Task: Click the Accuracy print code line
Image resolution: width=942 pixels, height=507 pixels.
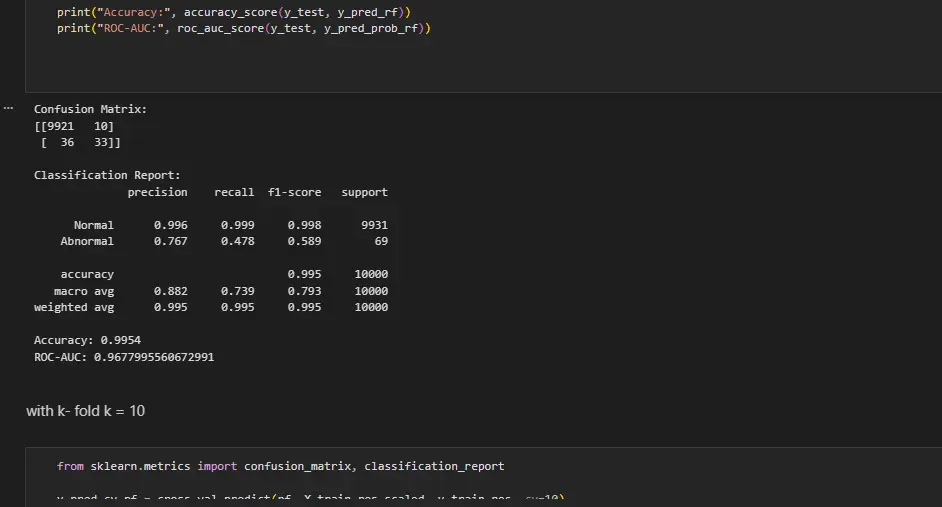Action: tap(234, 12)
